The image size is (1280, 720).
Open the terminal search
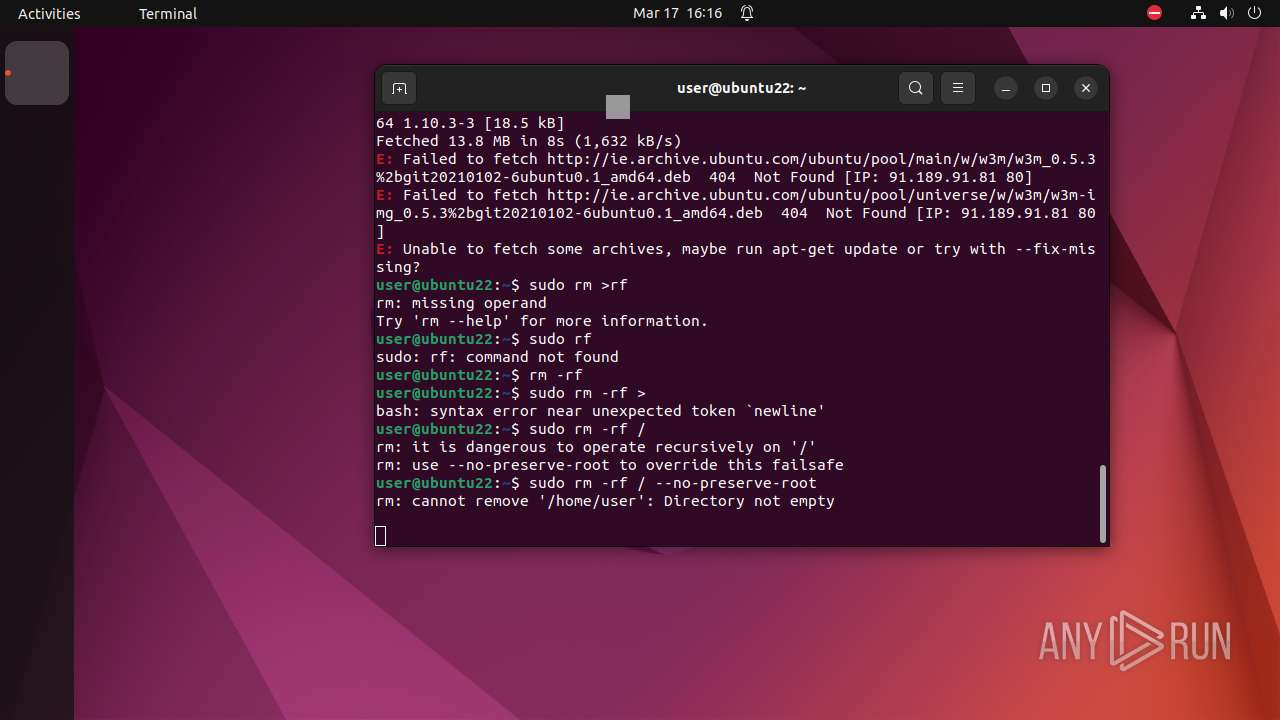[x=915, y=88]
